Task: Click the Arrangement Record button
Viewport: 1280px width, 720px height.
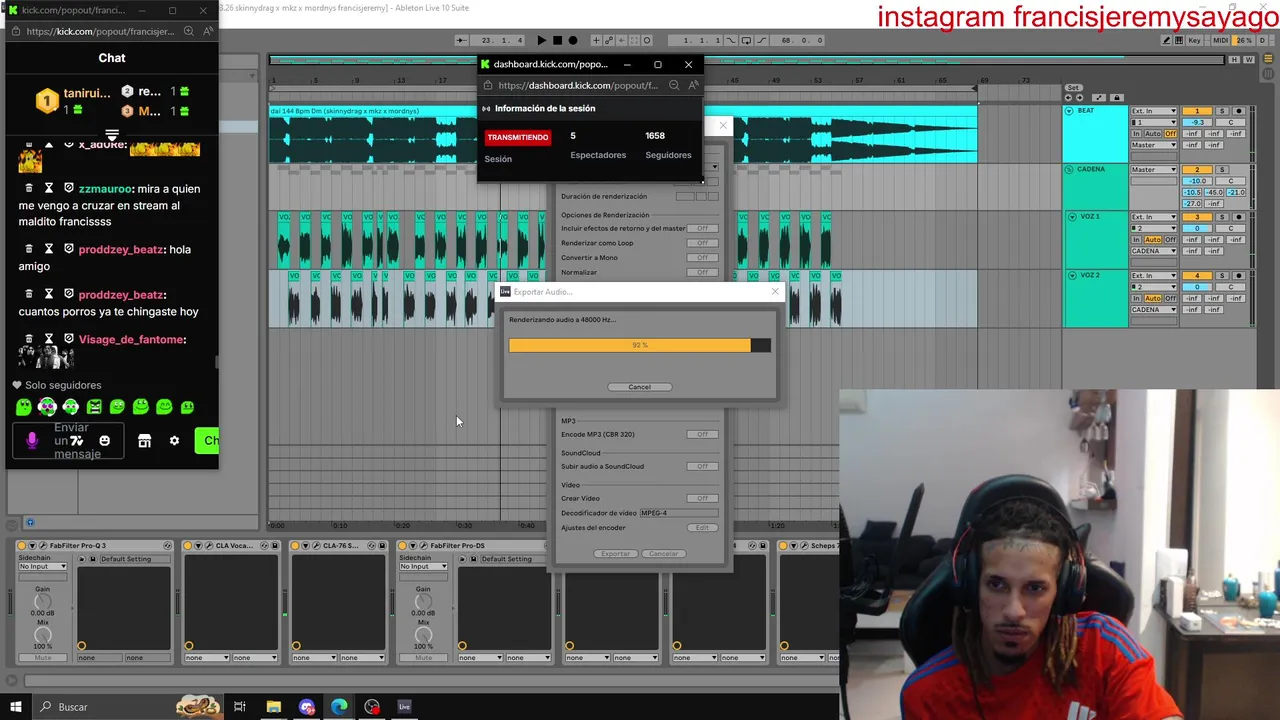Action: point(573,40)
